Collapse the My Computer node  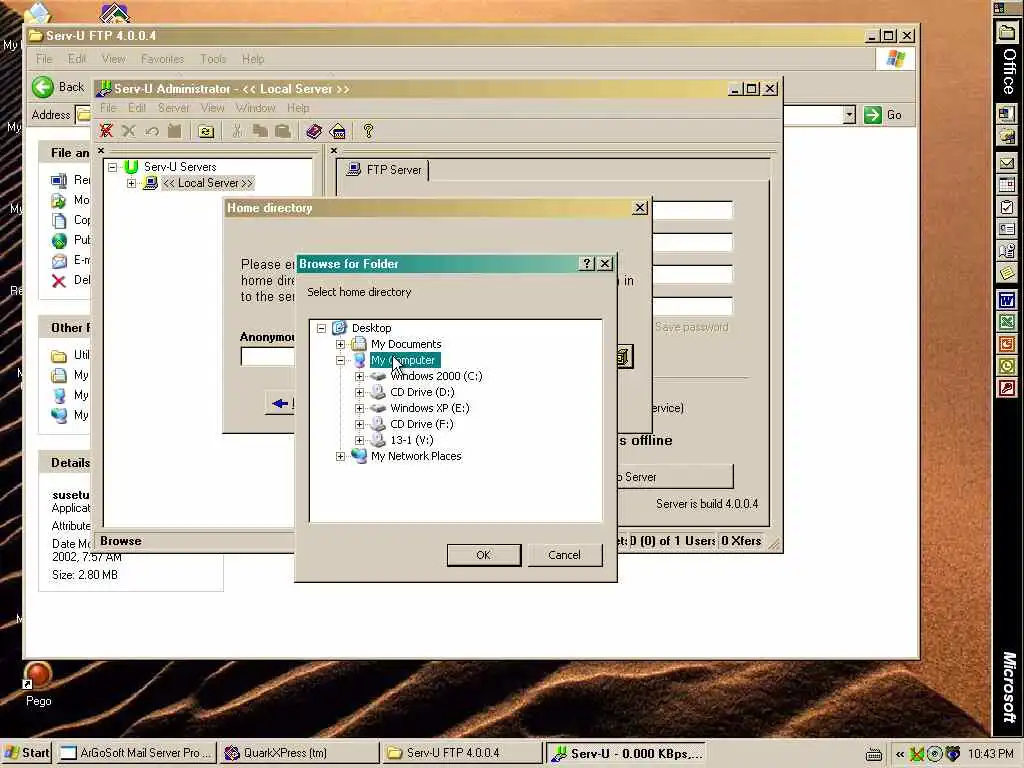[x=340, y=360]
